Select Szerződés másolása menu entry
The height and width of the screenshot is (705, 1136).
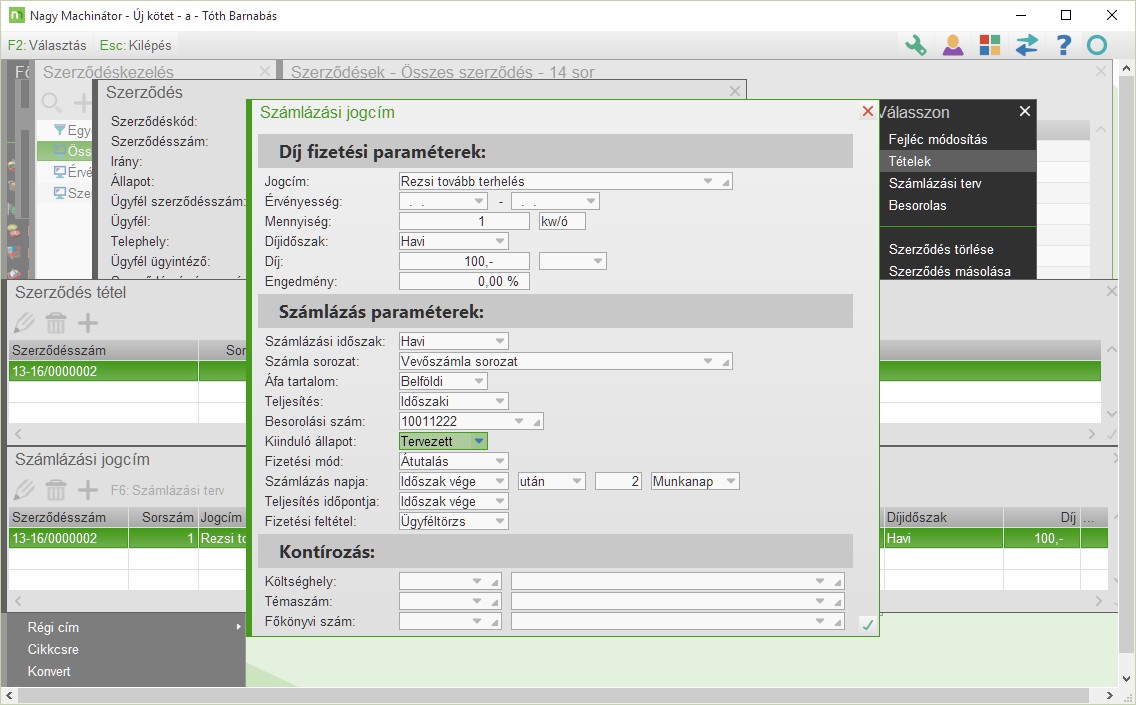click(x=949, y=271)
